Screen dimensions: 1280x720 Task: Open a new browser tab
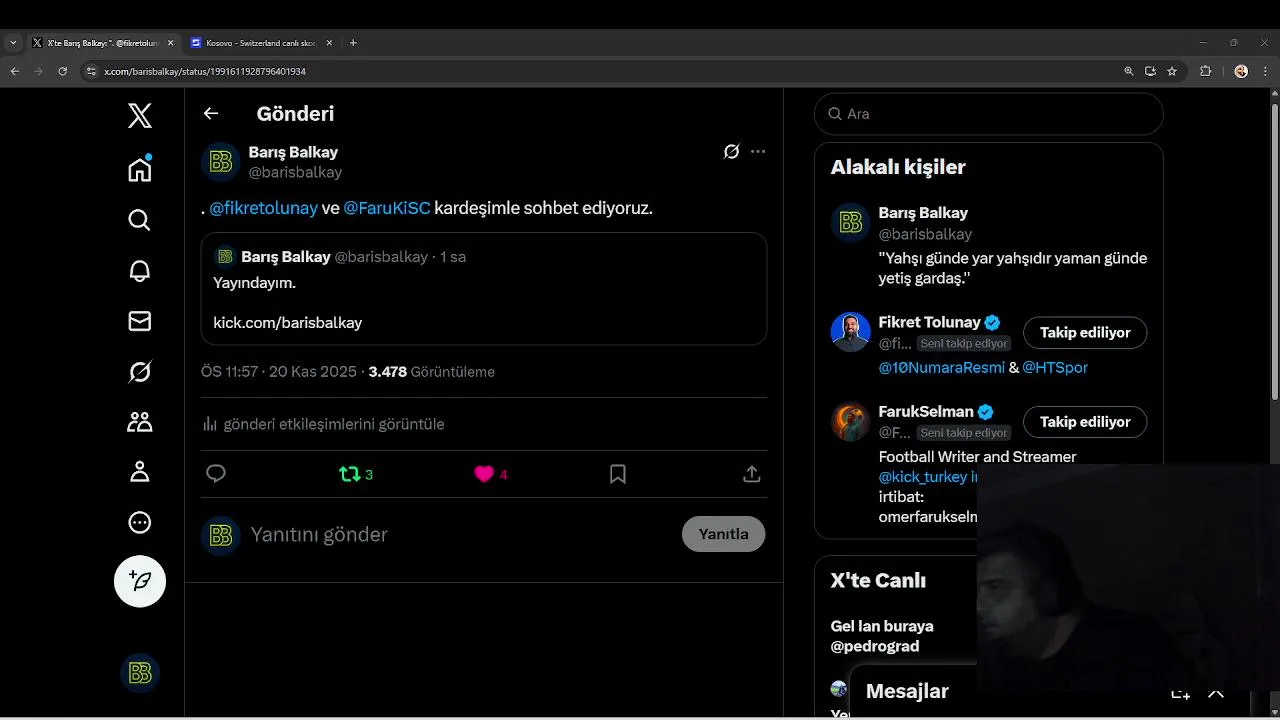pyautogui.click(x=353, y=43)
